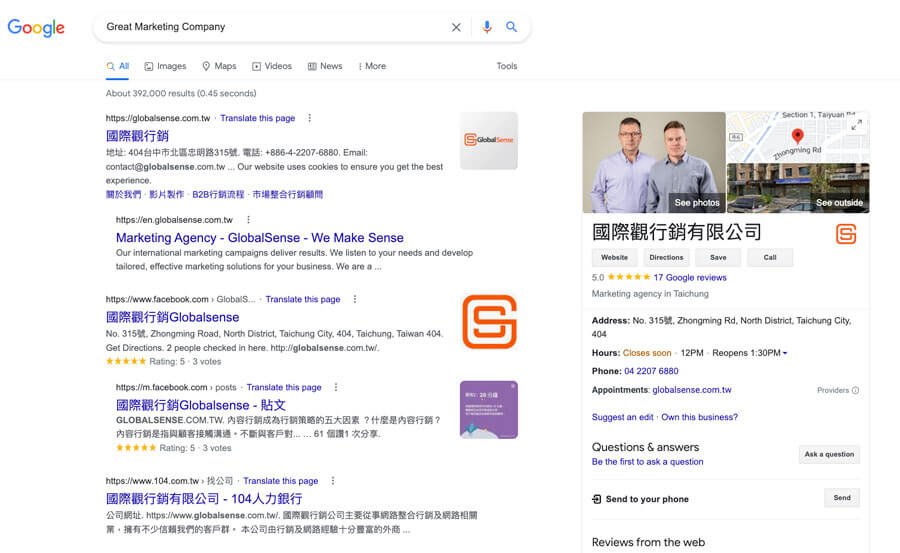
Task: Open the orange S logo thumbnail of Facebook result
Action: pos(490,322)
